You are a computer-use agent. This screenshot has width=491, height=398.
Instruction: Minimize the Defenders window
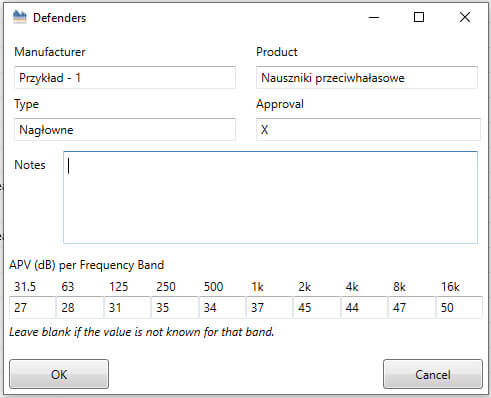374,17
